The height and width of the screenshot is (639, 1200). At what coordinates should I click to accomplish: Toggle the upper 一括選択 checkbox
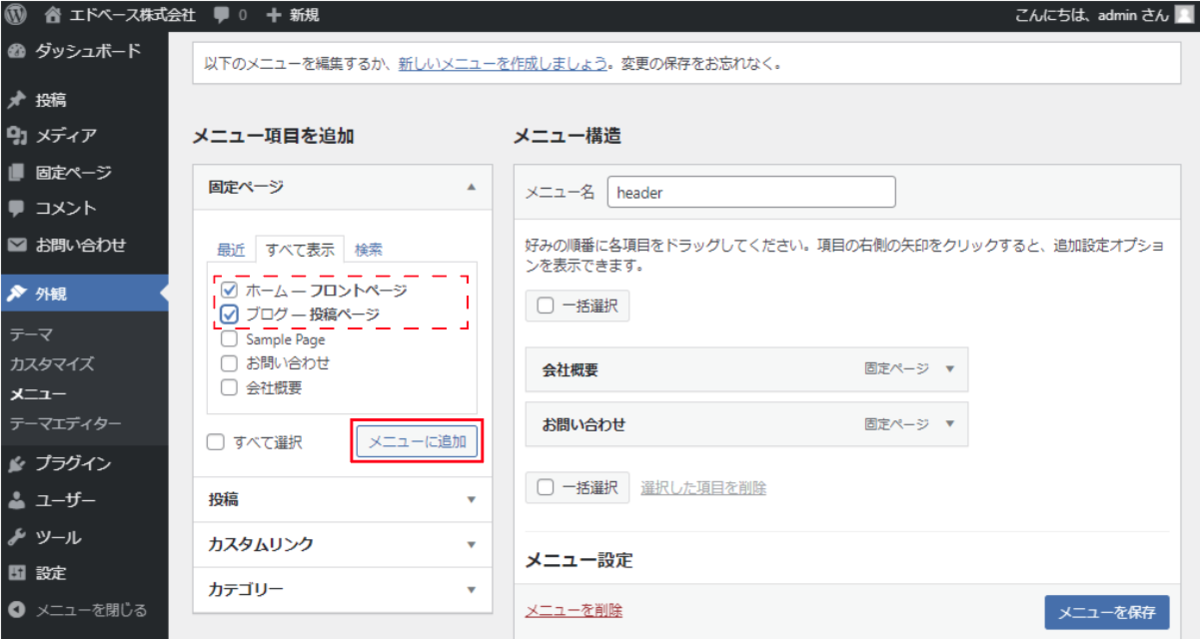click(x=545, y=306)
